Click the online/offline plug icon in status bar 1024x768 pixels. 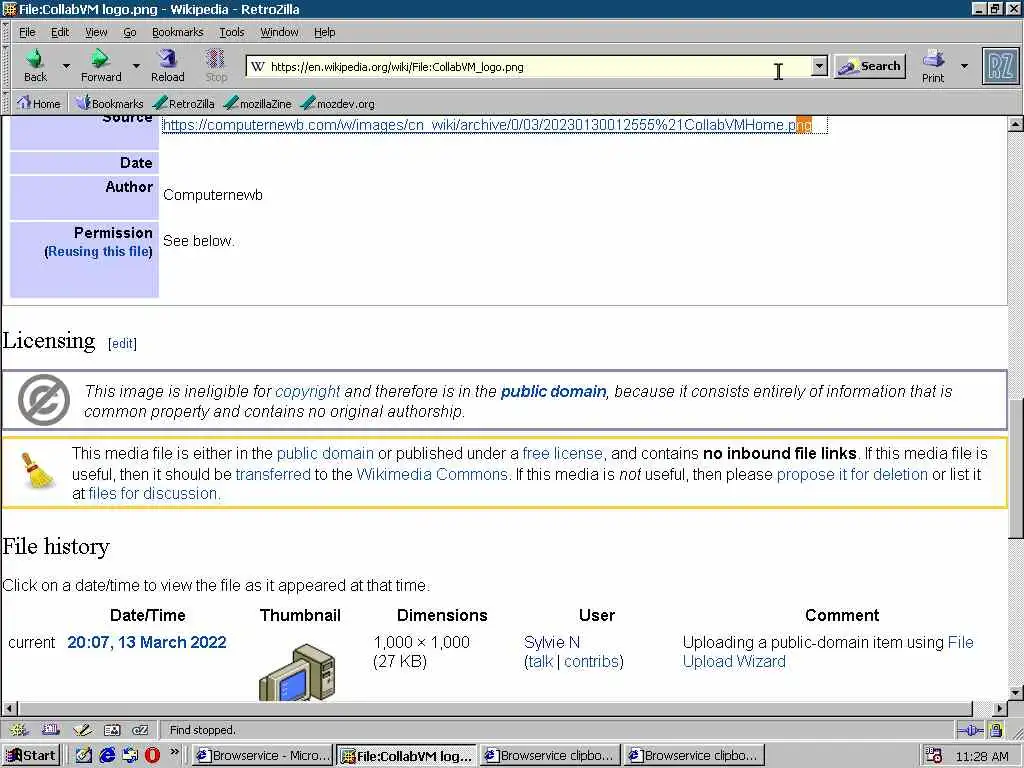click(x=970, y=729)
